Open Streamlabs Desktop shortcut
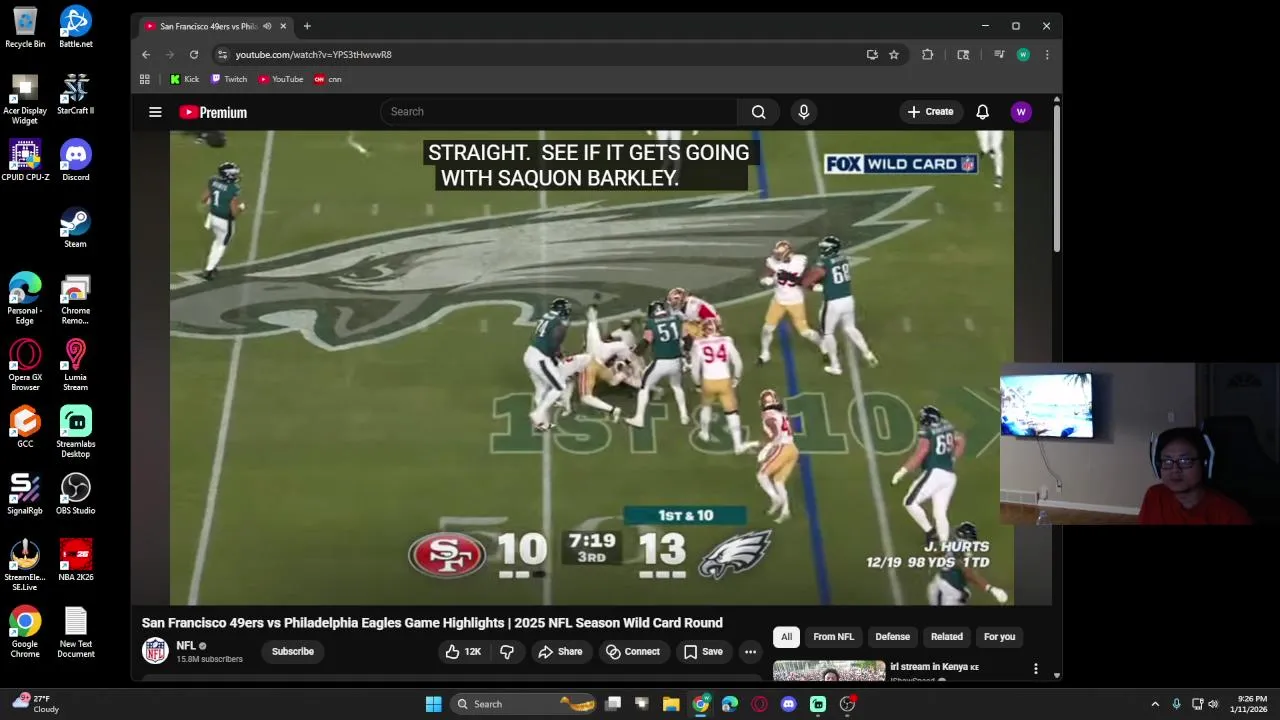 click(x=75, y=432)
